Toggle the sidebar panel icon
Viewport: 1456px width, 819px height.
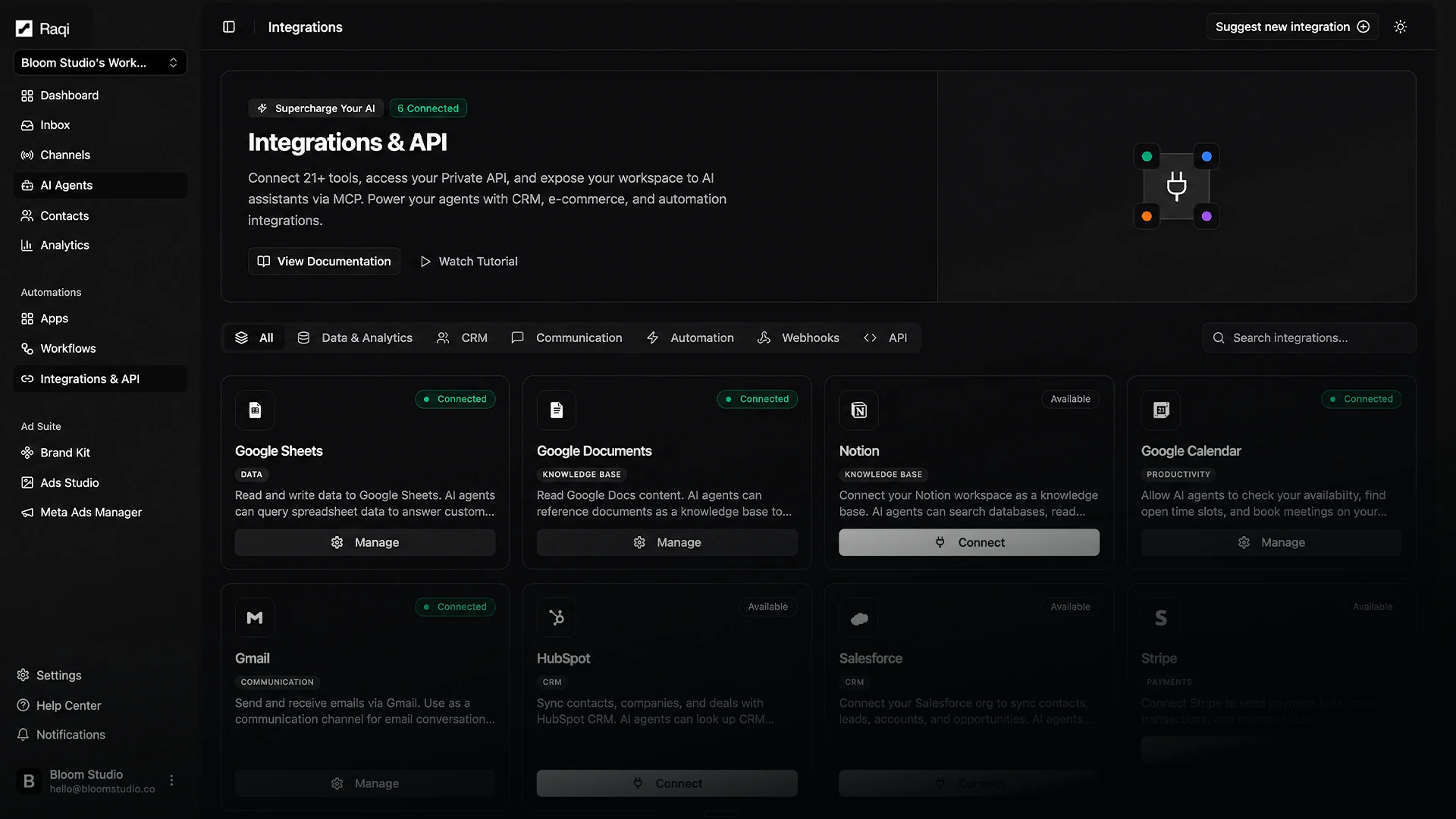pyautogui.click(x=229, y=27)
